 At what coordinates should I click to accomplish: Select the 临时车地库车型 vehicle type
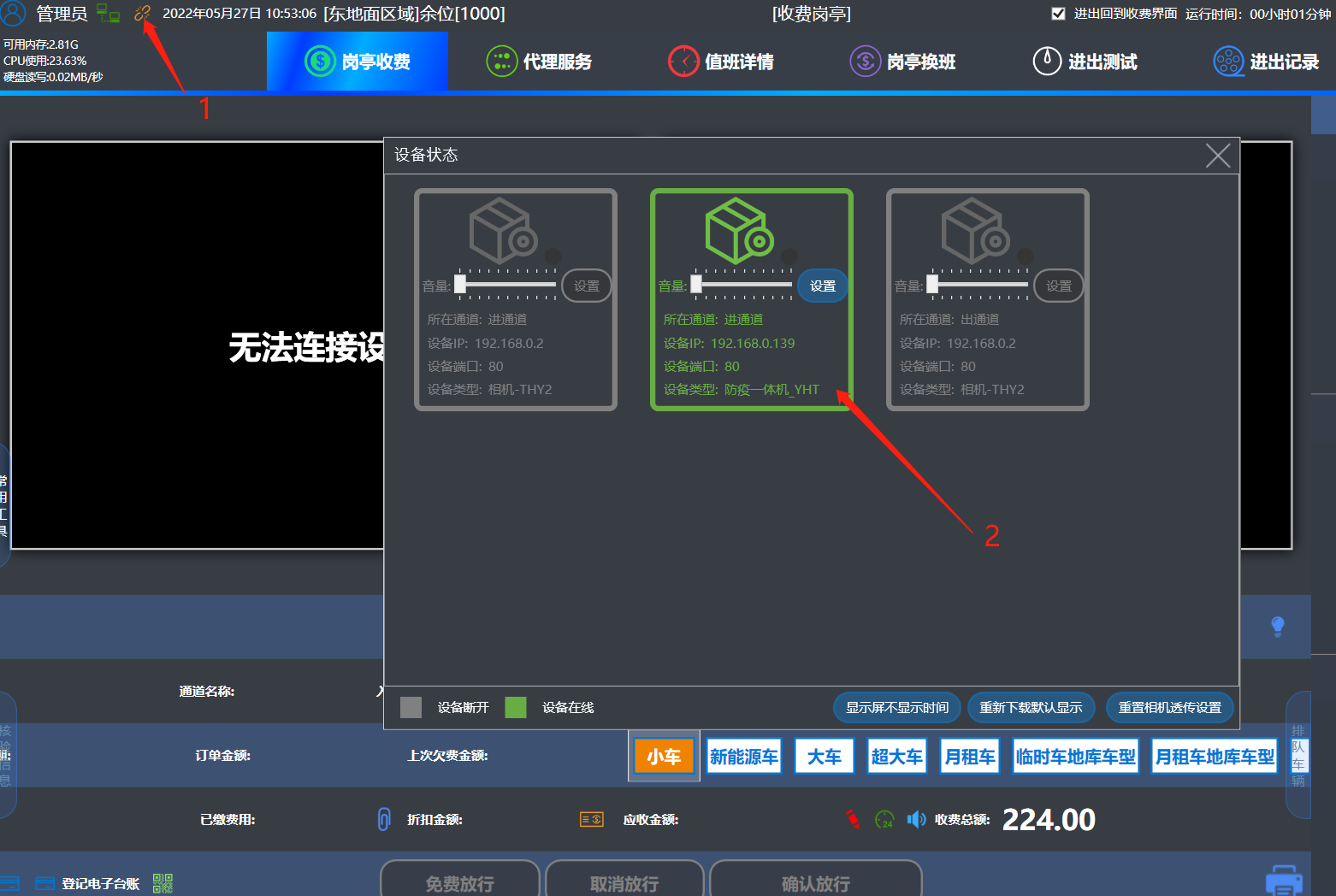tap(1075, 756)
